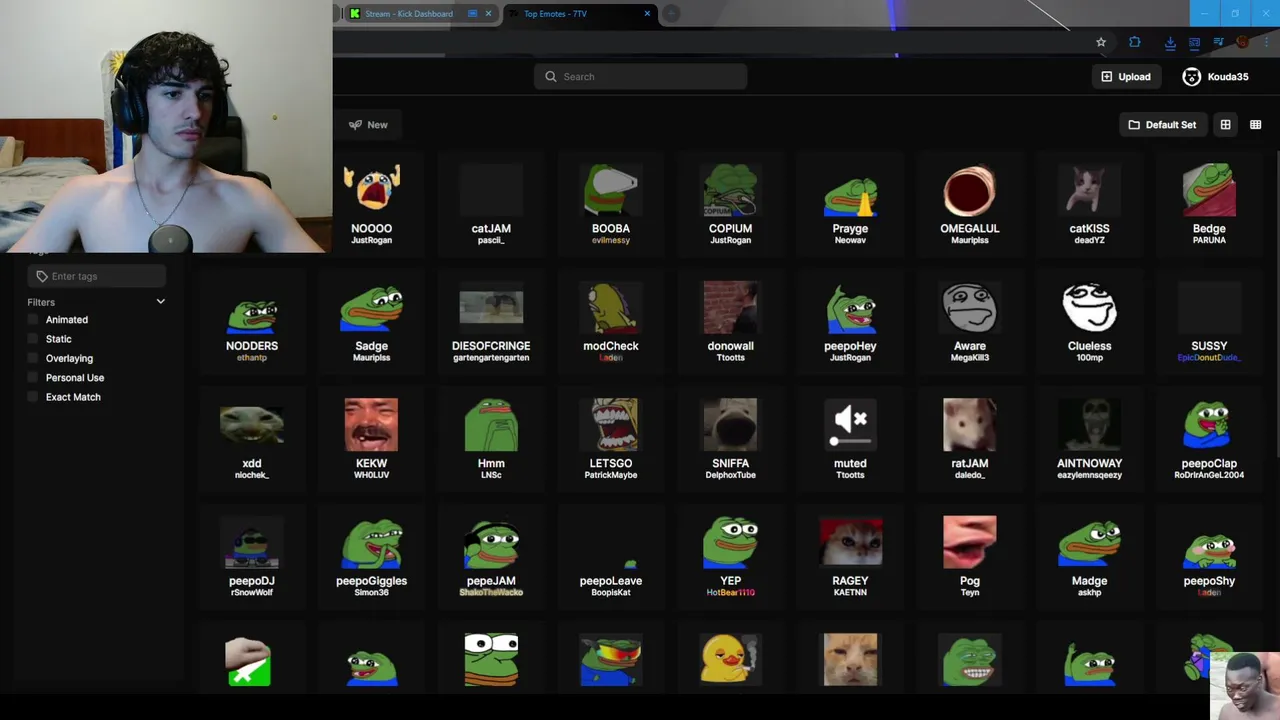1280x720 pixels.
Task: Click the peepoDJ emote
Action: [x=252, y=556]
